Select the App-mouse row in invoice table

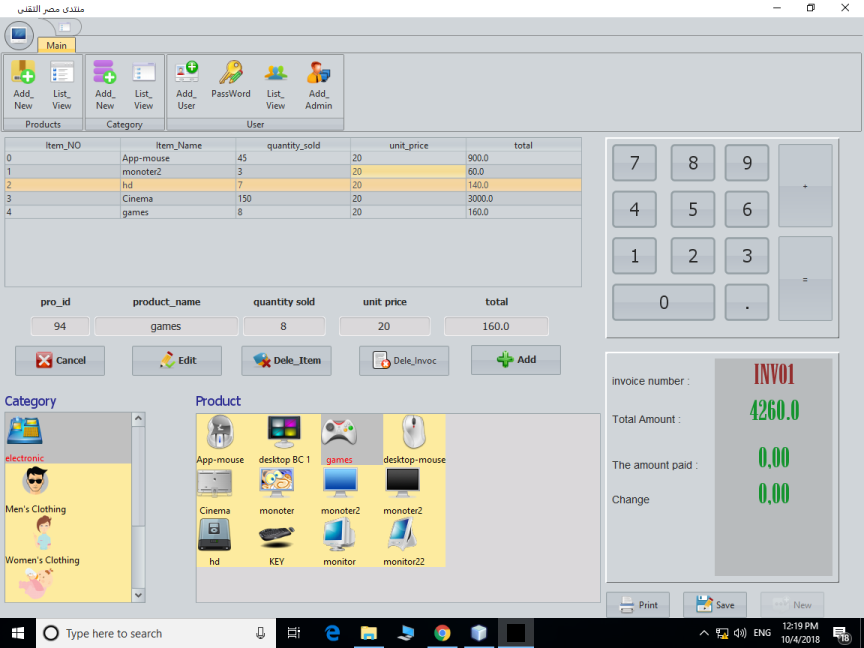[293, 158]
